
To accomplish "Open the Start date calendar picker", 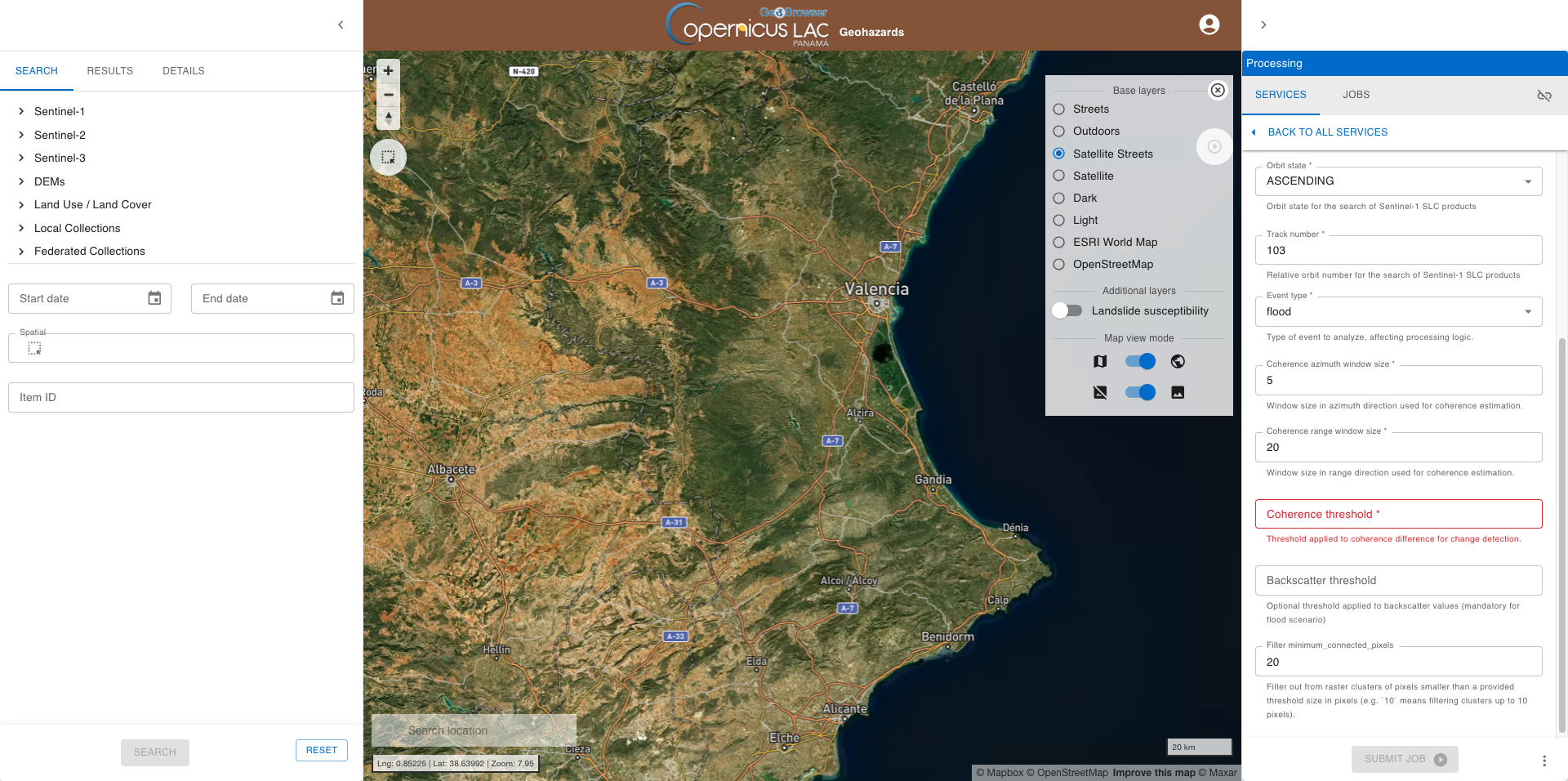I will coord(154,298).
